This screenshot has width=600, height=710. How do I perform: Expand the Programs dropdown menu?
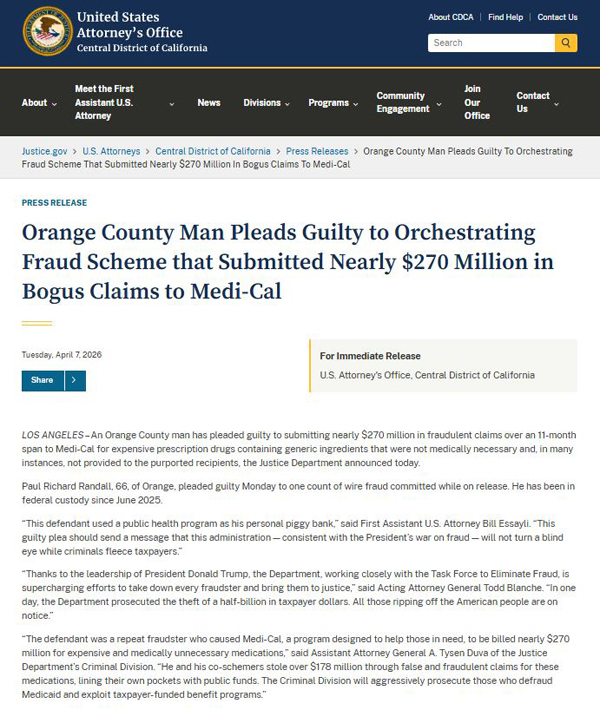[334, 103]
